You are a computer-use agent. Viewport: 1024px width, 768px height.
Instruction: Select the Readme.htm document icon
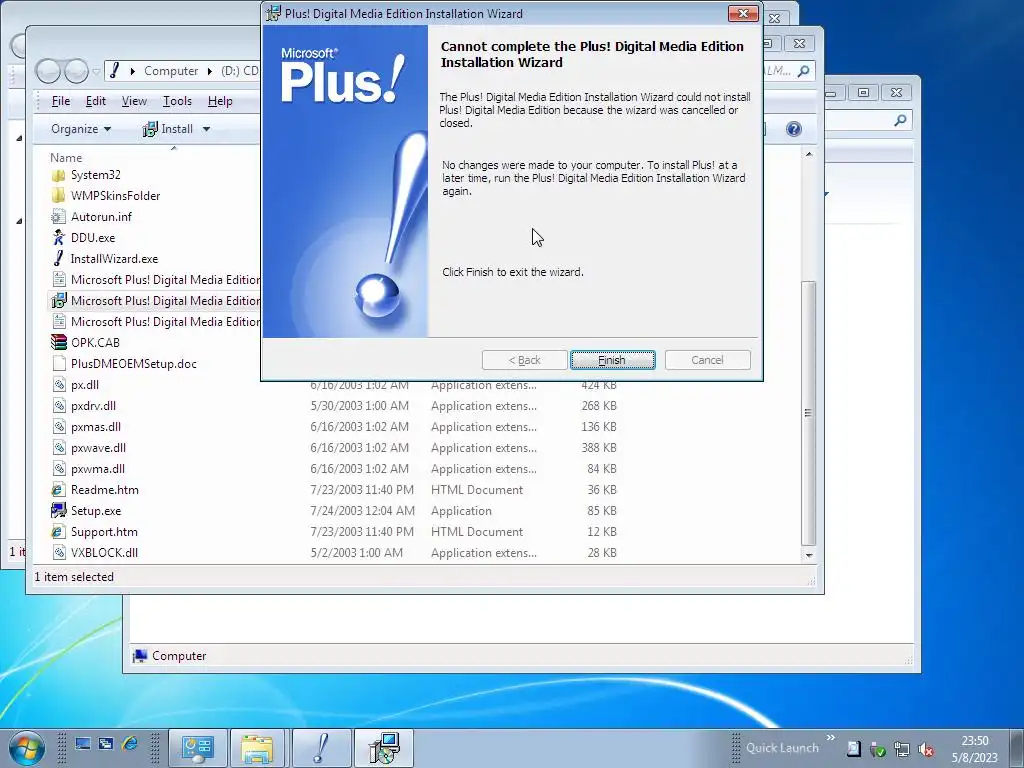tap(58, 490)
